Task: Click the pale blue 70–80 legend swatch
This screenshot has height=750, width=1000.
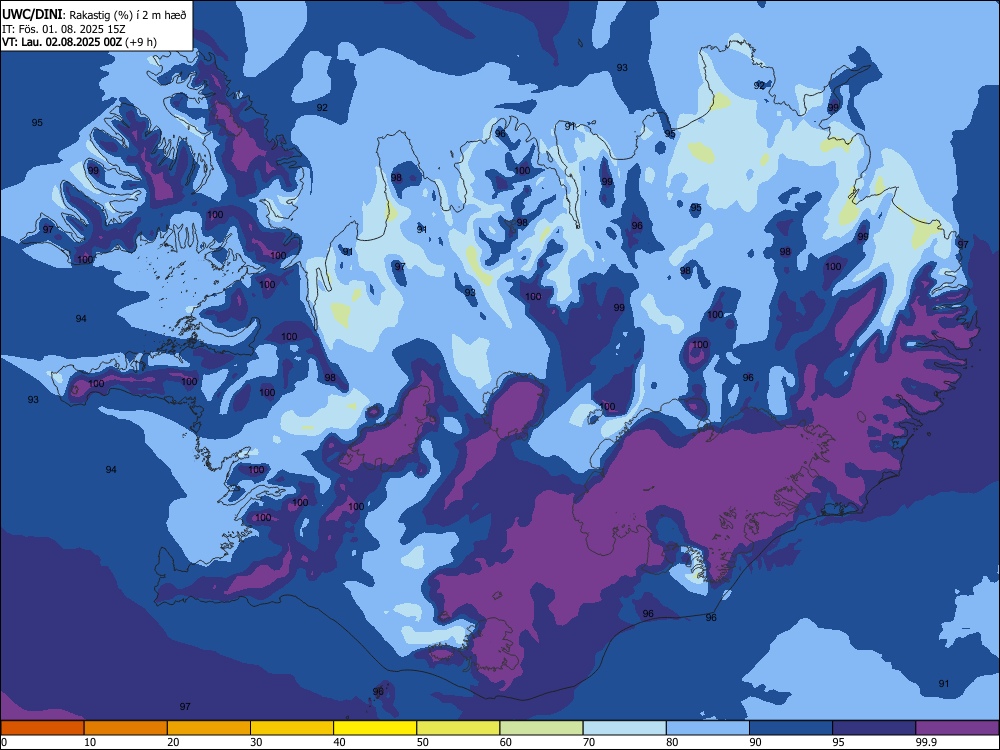Action: coord(625,728)
